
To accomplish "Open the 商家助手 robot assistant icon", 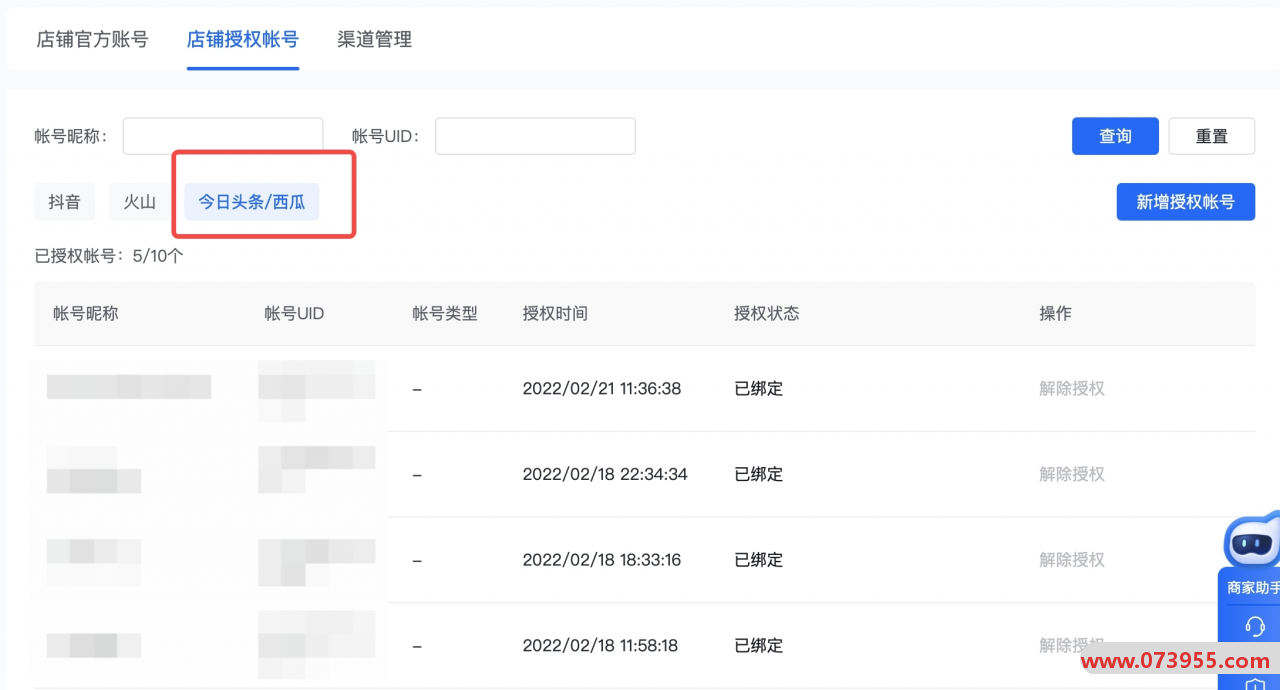I will (x=1254, y=542).
